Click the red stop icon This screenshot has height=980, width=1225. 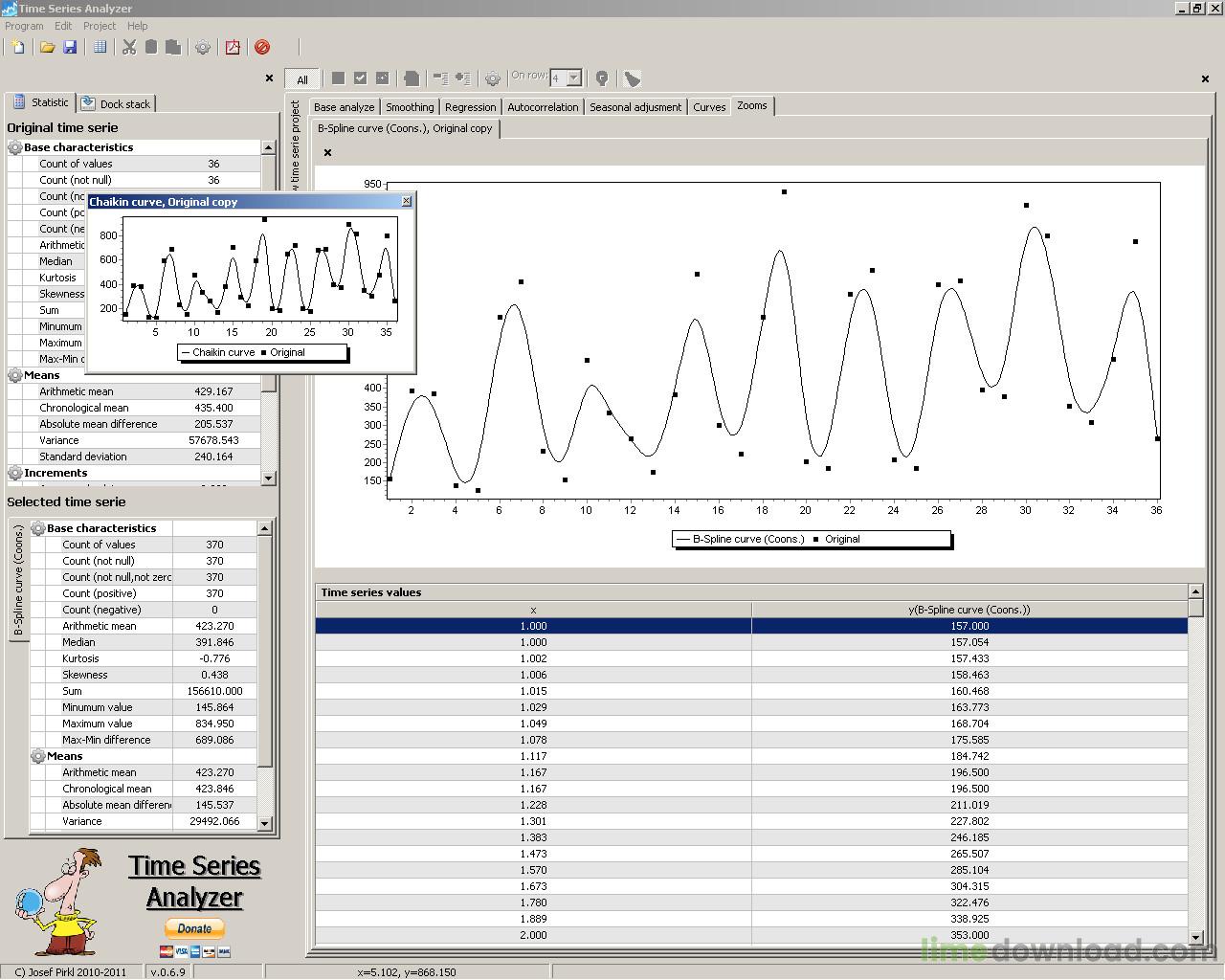[260, 47]
